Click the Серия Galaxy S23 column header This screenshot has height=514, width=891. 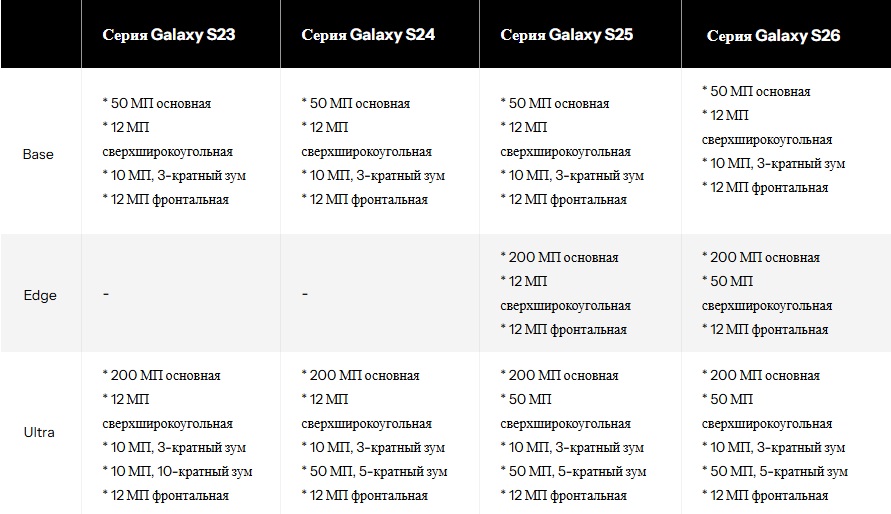169,35
